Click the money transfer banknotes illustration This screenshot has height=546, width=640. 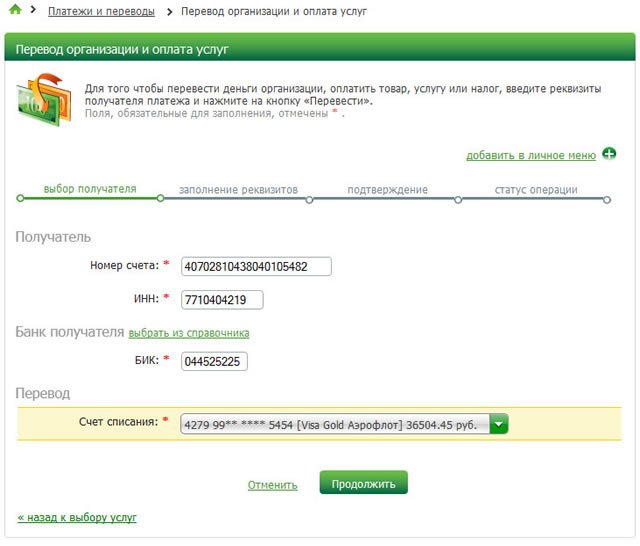(44, 99)
